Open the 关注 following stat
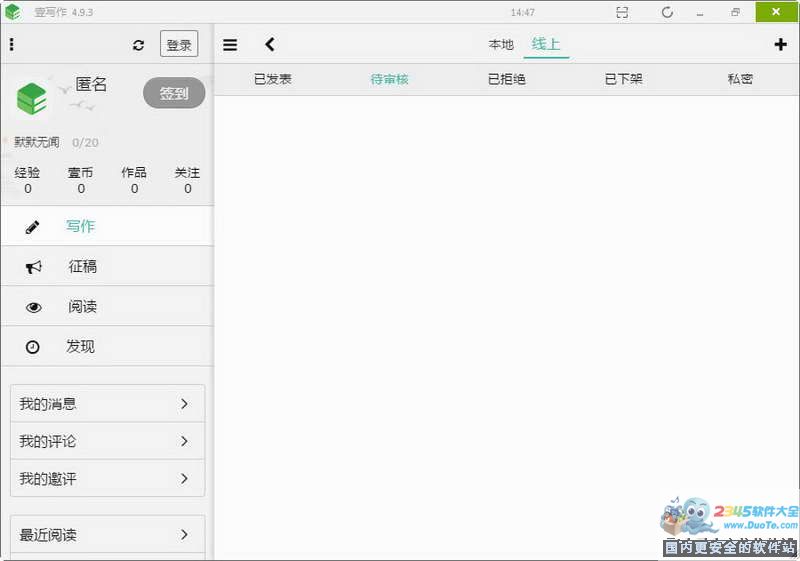 tap(187, 180)
